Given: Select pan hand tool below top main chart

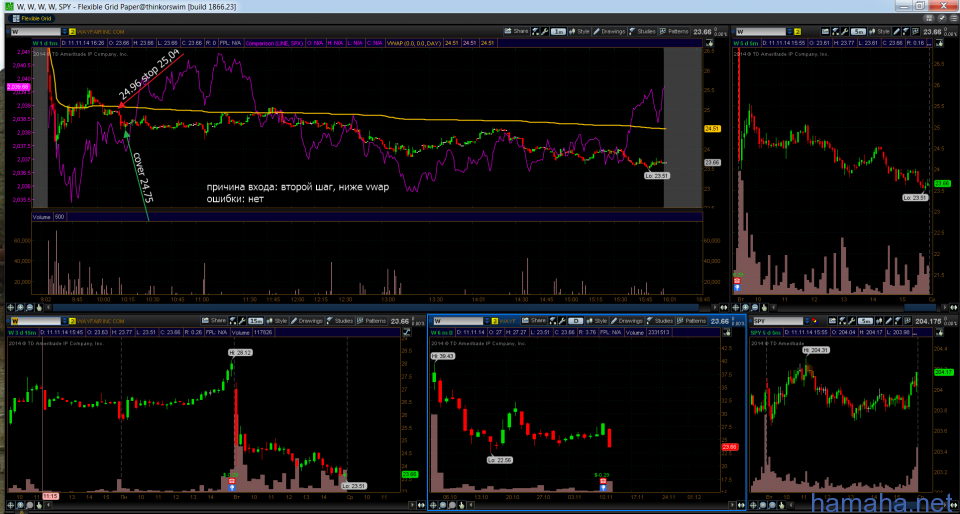Looking at the screenshot, I should (39, 307).
